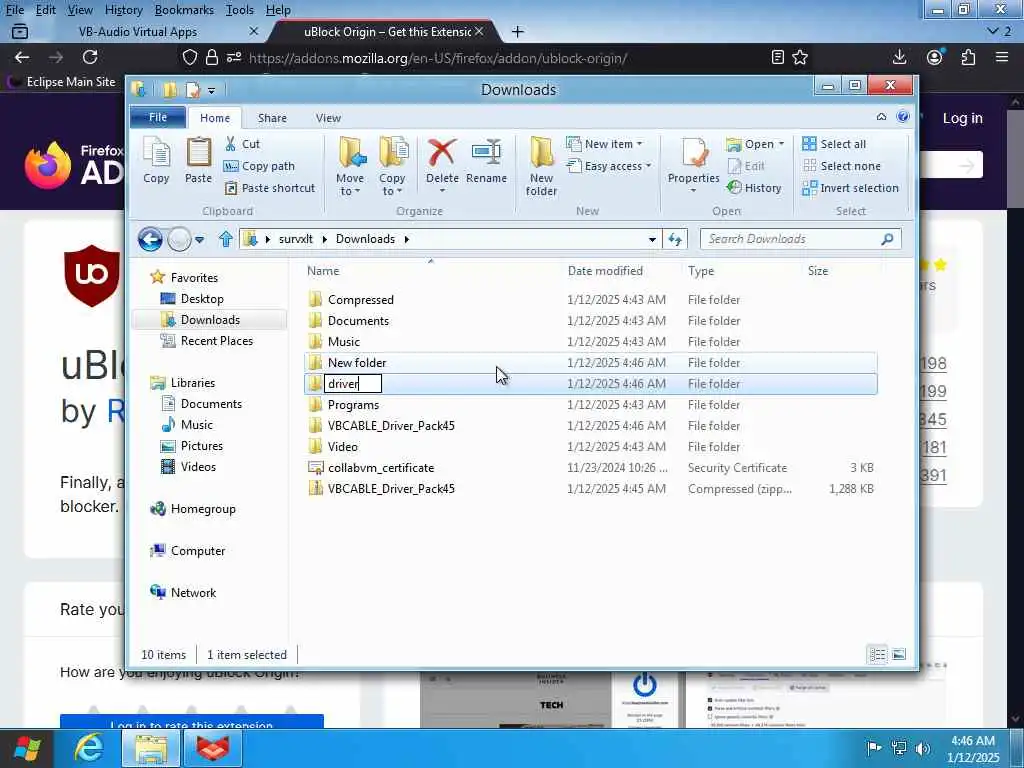The width and height of the screenshot is (1024, 768).
Task: Go back with Explorer's blue arrow
Action: pyautogui.click(x=150, y=240)
